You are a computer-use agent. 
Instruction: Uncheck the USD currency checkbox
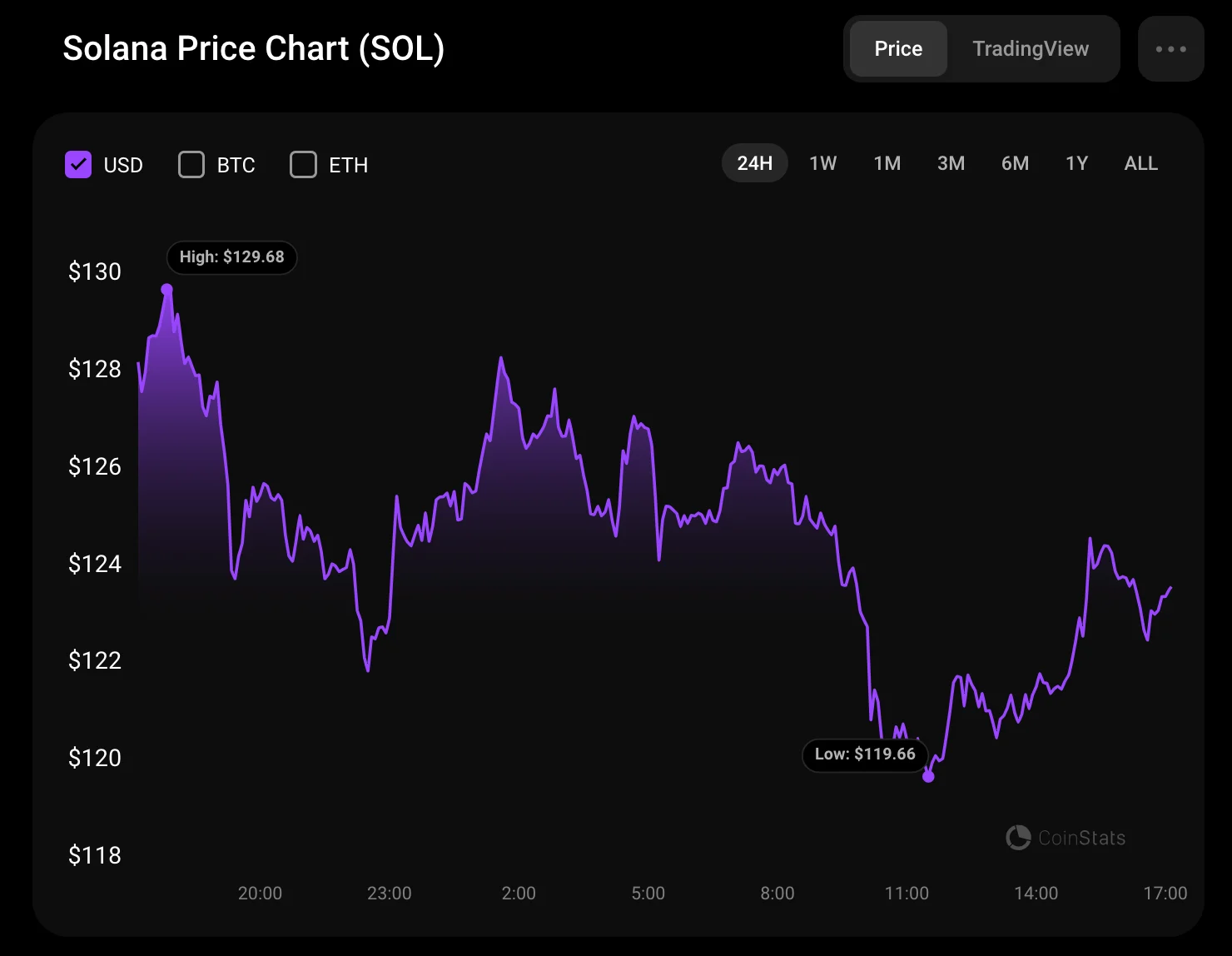pyautogui.click(x=78, y=165)
